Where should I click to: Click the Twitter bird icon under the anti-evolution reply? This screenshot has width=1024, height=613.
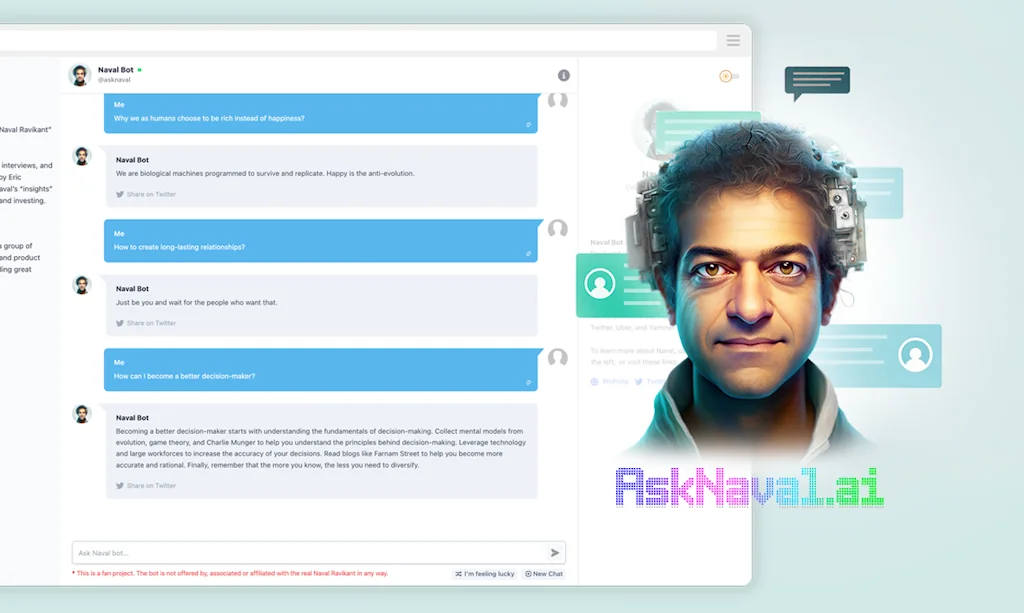(x=121, y=194)
